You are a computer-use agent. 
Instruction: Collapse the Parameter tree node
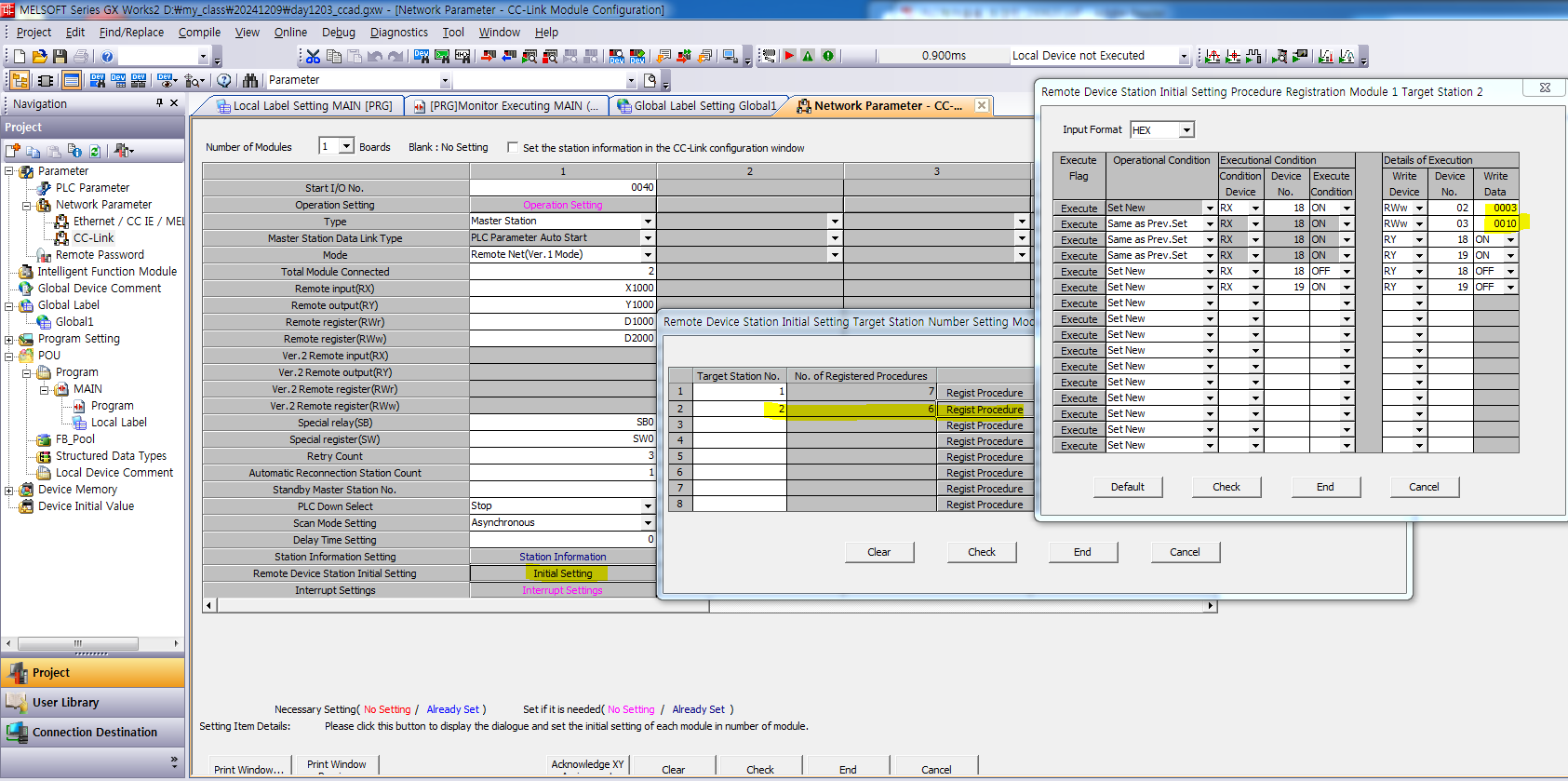click(9, 171)
